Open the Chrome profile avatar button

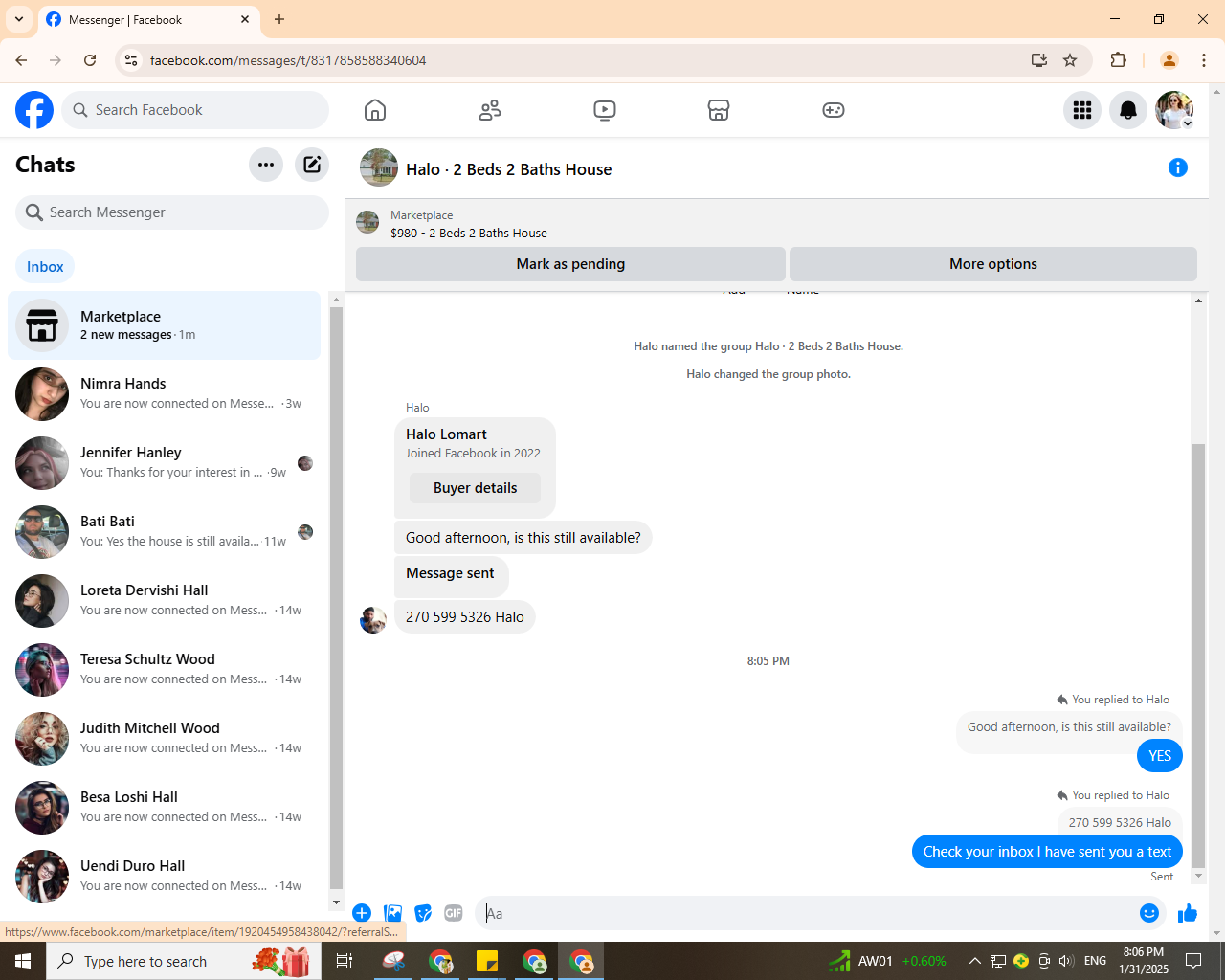pyautogui.click(x=1169, y=60)
